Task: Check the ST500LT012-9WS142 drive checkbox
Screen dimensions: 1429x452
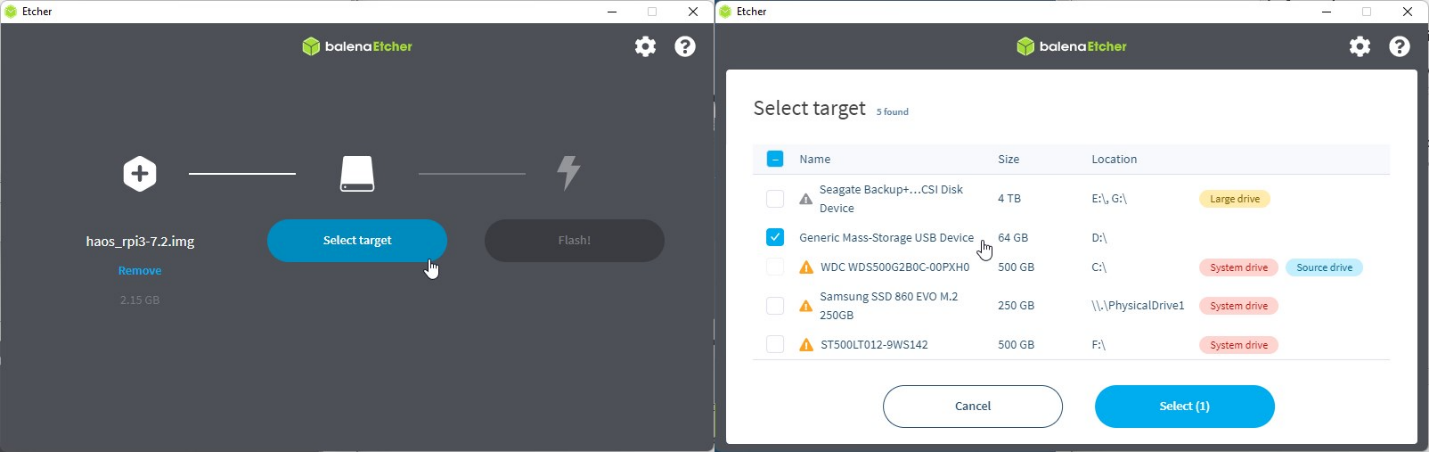Action: pyautogui.click(x=775, y=344)
